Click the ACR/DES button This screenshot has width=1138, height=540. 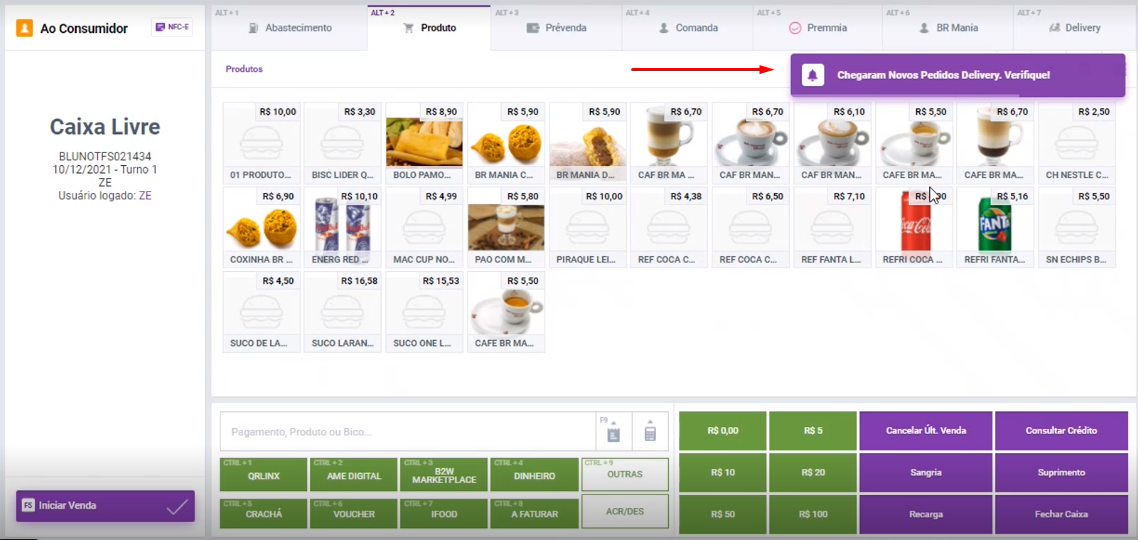(x=625, y=511)
